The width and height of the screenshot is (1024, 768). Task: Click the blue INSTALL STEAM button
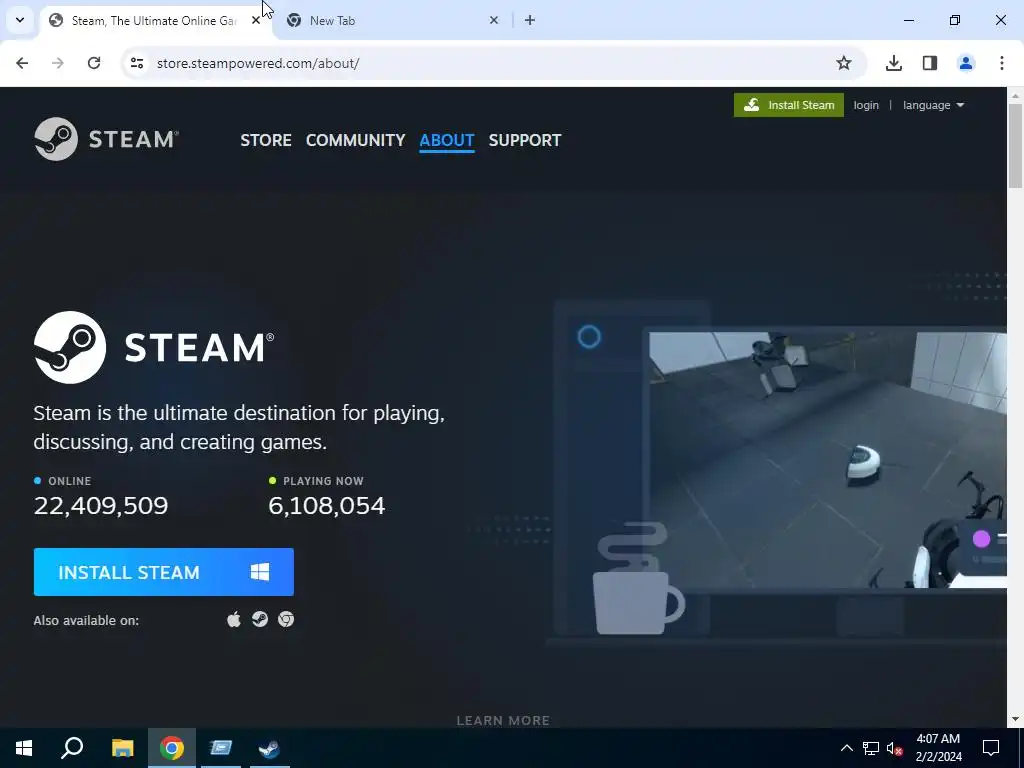click(x=164, y=572)
